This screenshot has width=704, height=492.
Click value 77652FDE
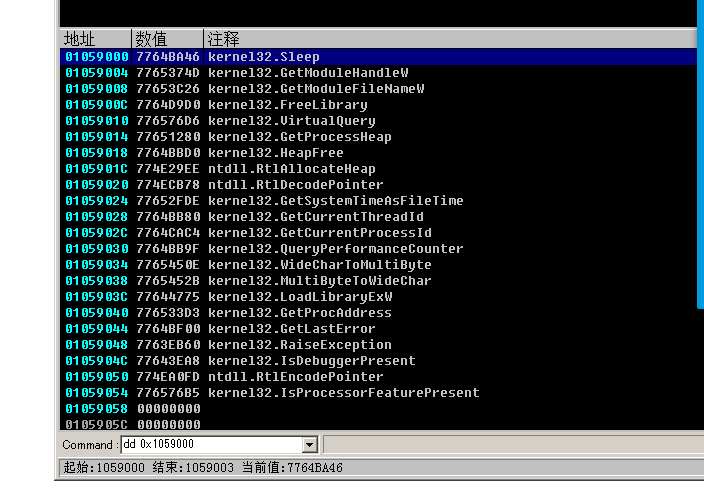168,201
